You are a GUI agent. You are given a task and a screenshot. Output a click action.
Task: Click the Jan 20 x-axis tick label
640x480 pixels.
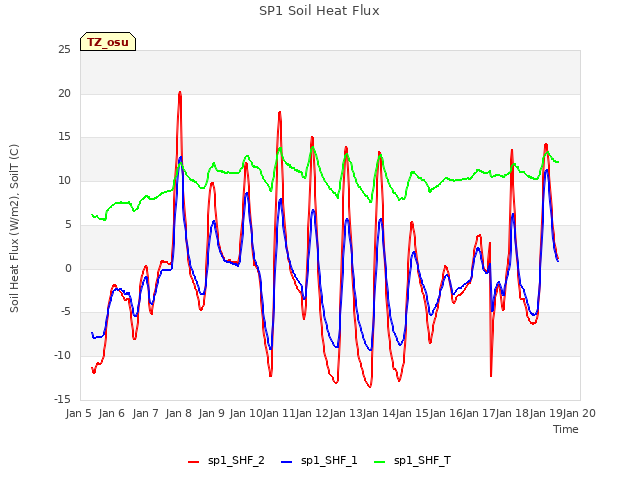579,413
